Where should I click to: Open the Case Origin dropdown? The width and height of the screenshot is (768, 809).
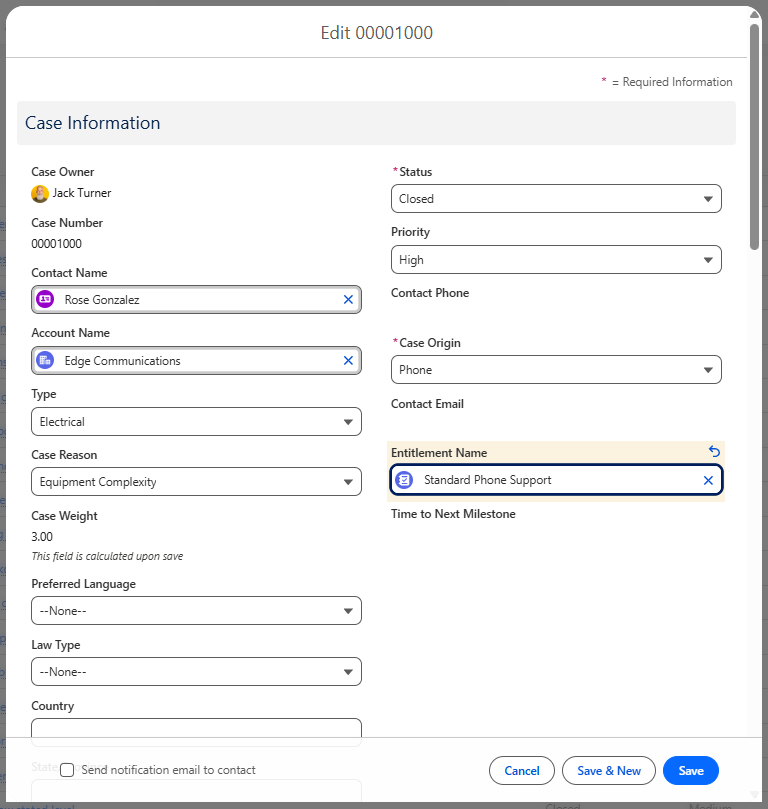point(555,370)
